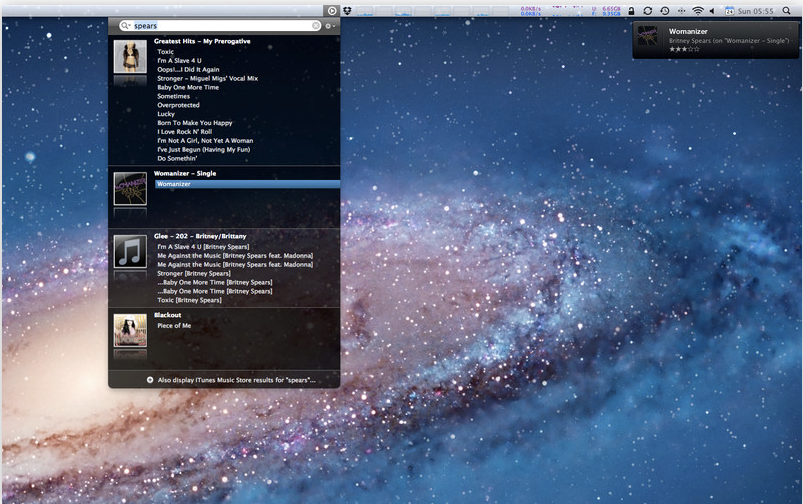
Task: Play "Baby One More Time" from Greatest Hits
Action: click(188, 88)
